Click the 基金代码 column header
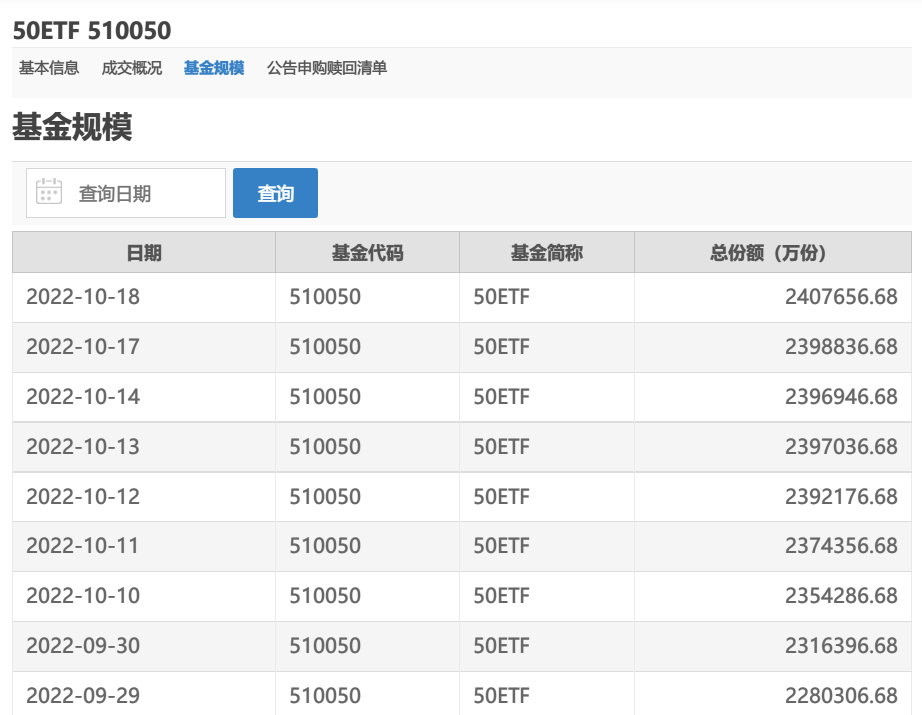922x715 pixels. coord(367,253)
